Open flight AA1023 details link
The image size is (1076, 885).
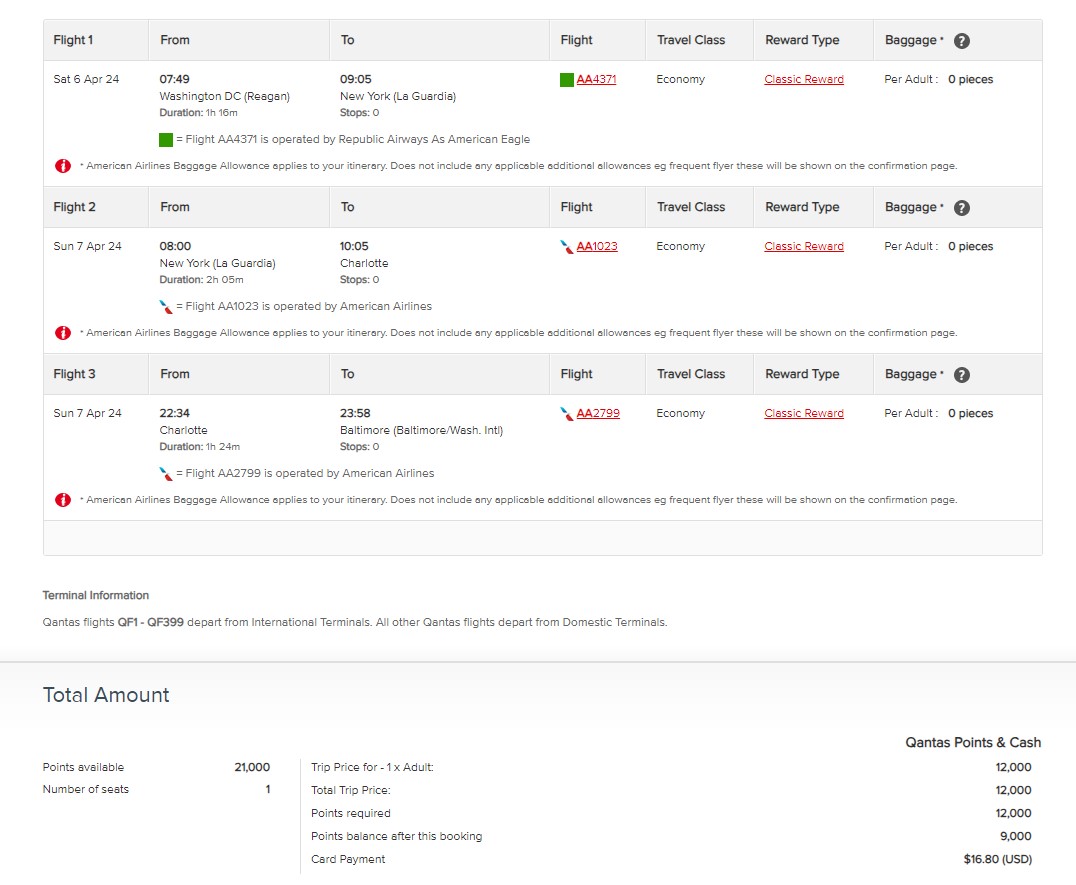click(x=597, y=246)
